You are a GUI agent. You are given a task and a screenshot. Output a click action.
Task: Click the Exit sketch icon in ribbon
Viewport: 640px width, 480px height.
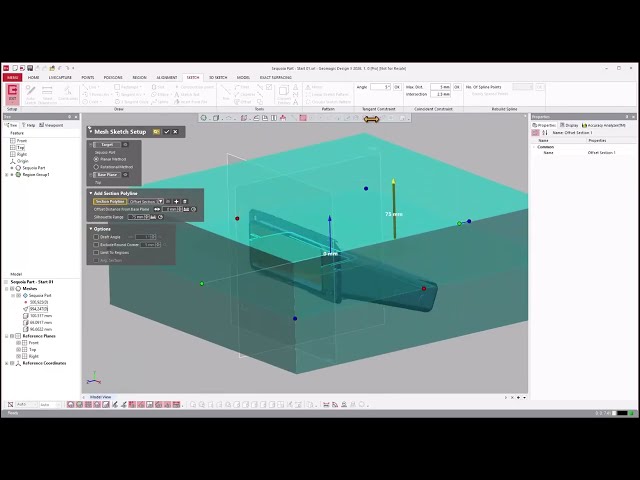tap(12, 93)
